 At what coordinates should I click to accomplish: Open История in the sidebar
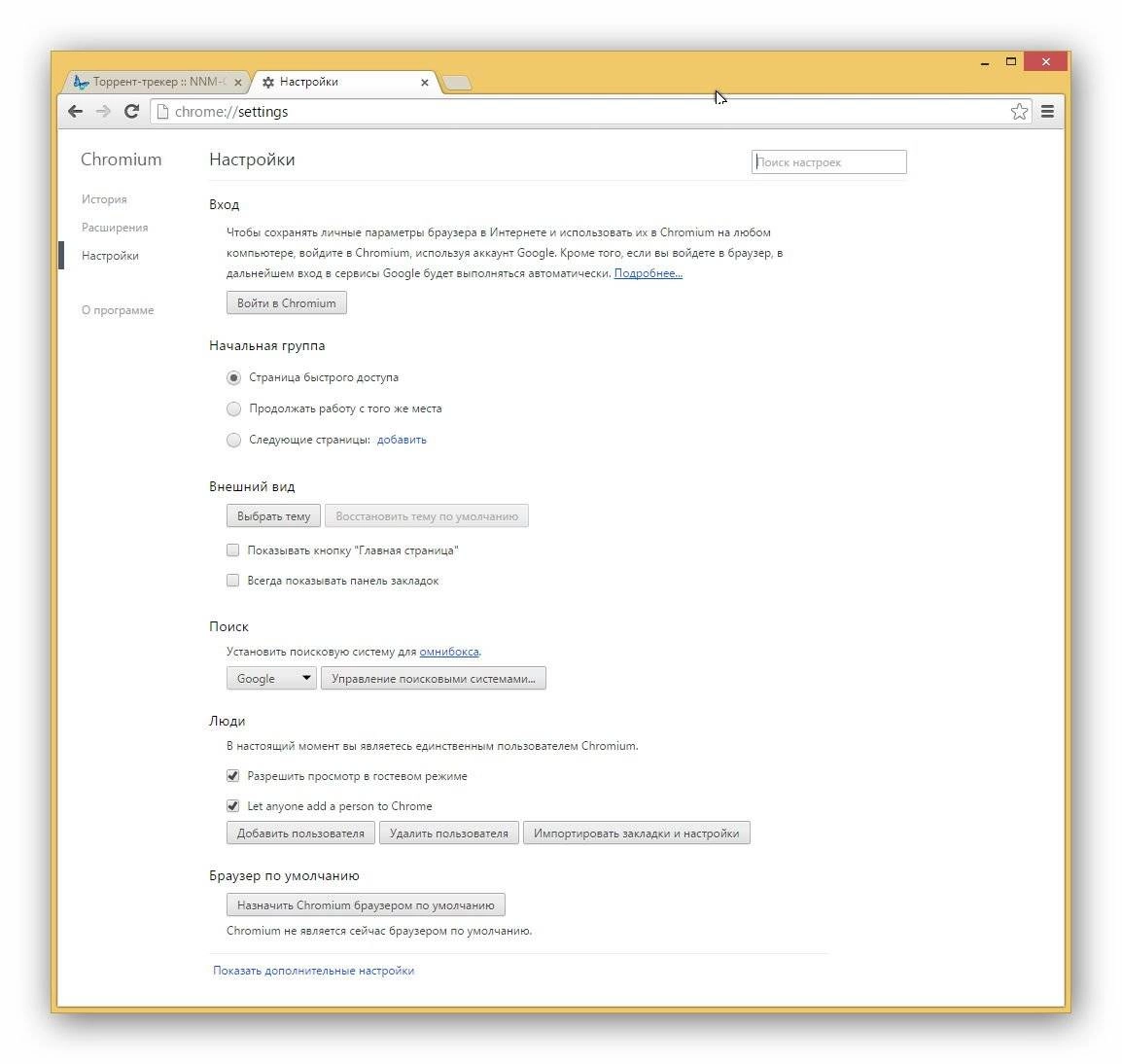click(104, 199)
